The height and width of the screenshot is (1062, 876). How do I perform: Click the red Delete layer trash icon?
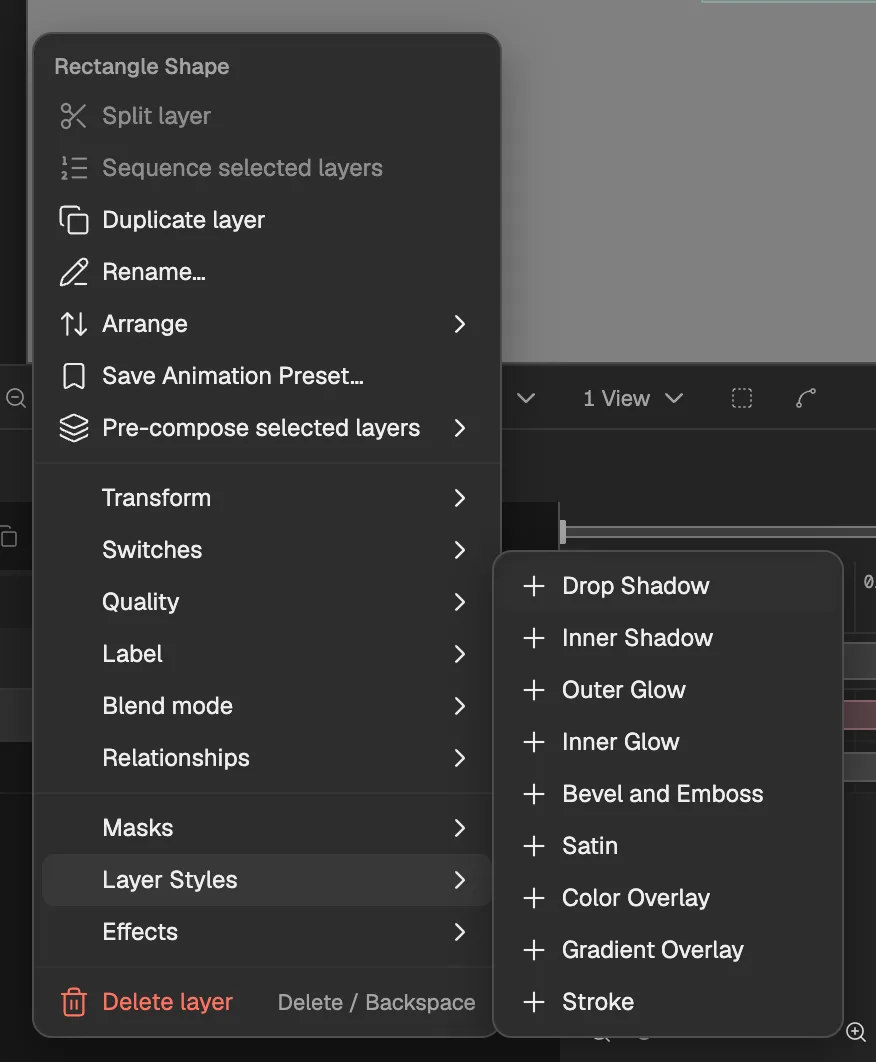pos(73,1002)
